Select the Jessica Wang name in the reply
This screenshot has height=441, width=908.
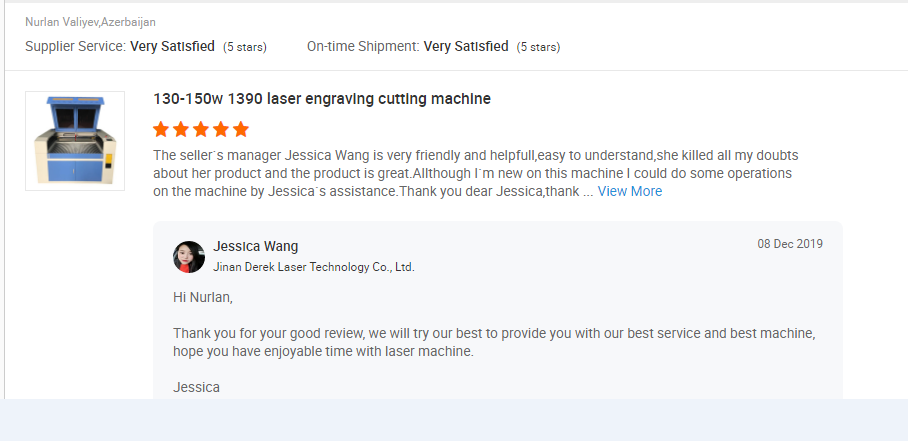point(255,247)
